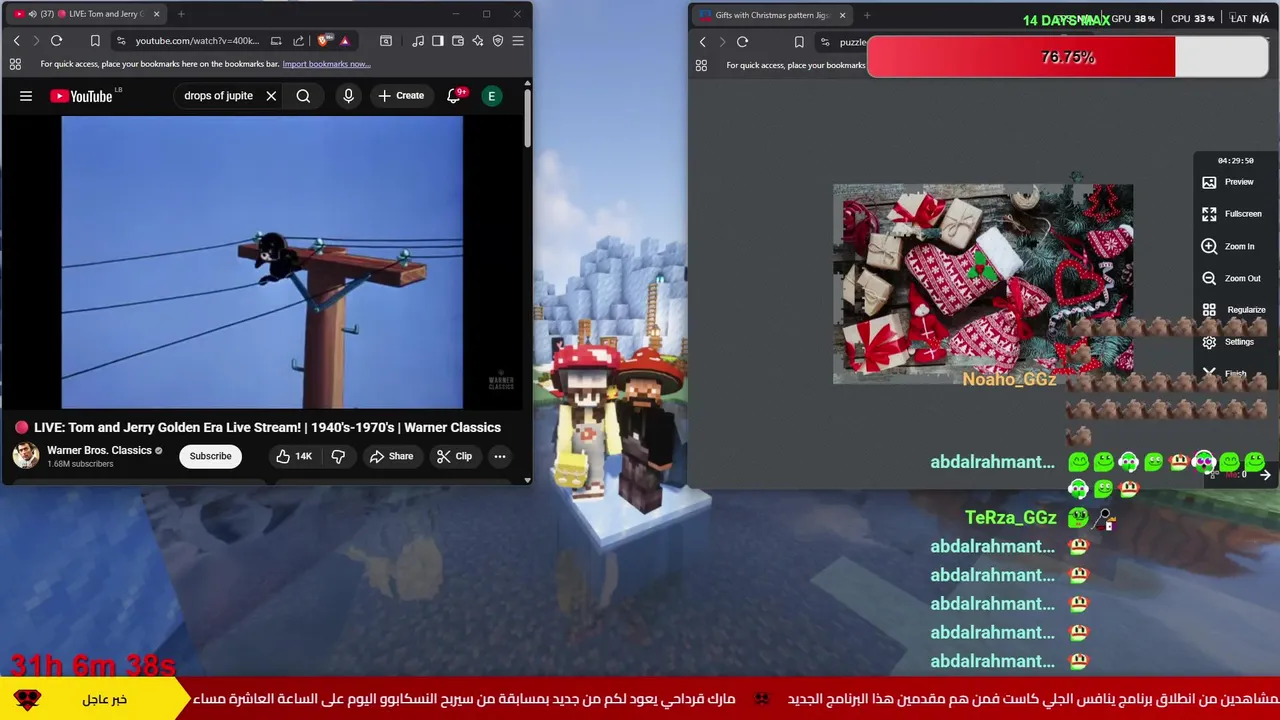Click the GPU 38 % overlay stat
Image resolution: width=1280 pixels, height=720 pixels.
(x=1133, y=19)
